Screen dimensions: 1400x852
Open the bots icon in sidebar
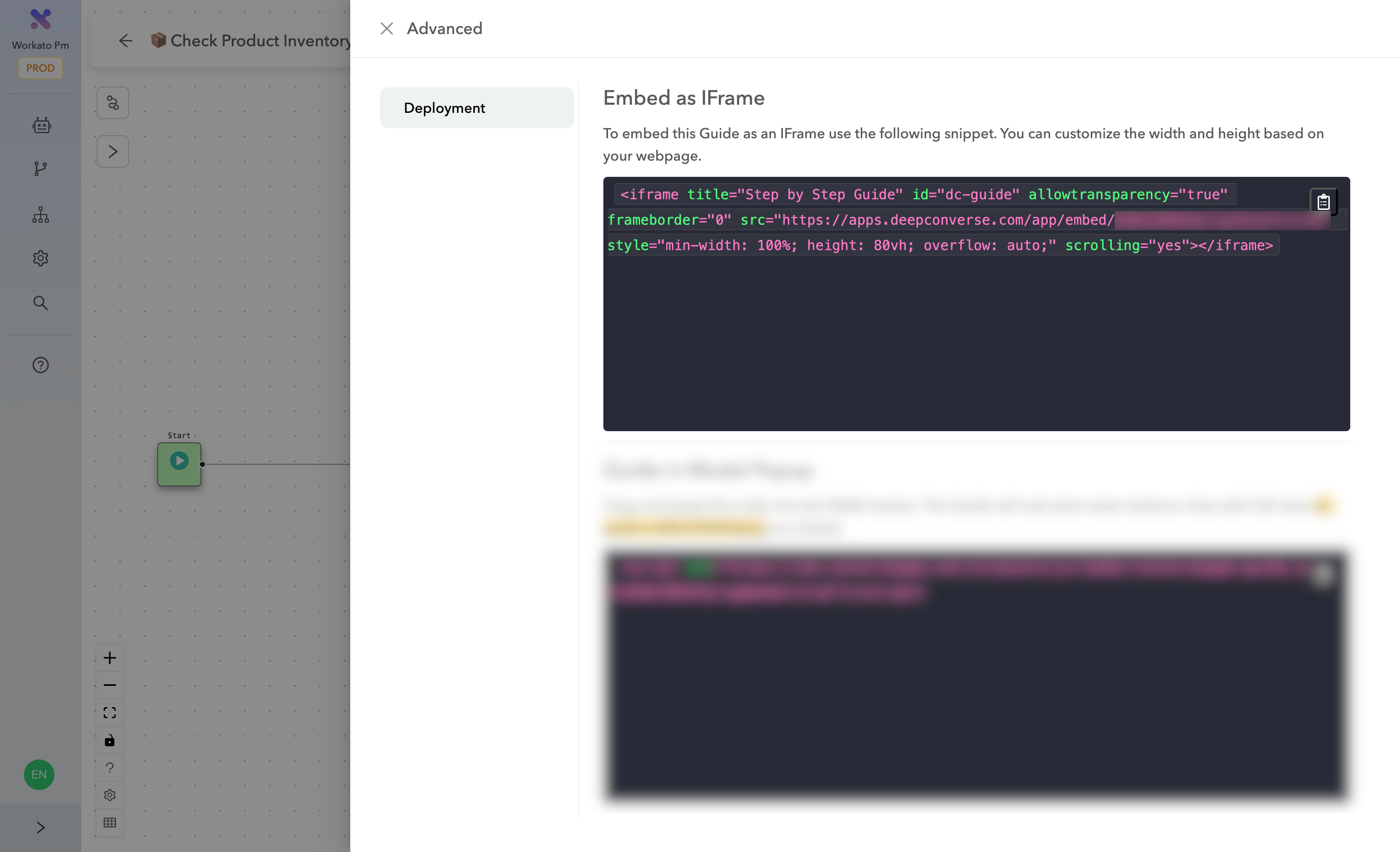[x=40, y=125]
